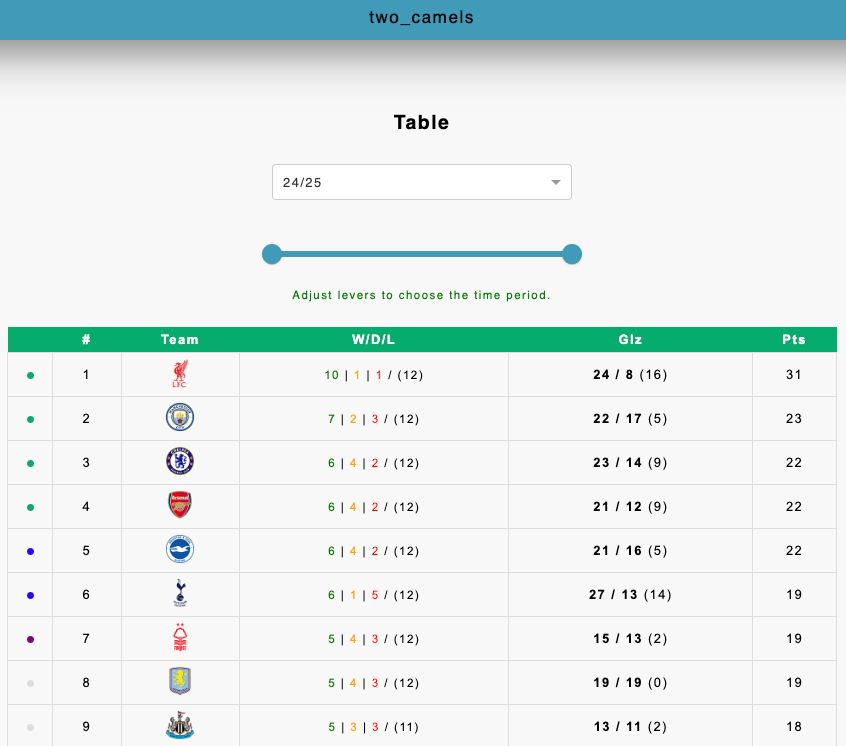Click the Brighton crest in row 5

180,549
